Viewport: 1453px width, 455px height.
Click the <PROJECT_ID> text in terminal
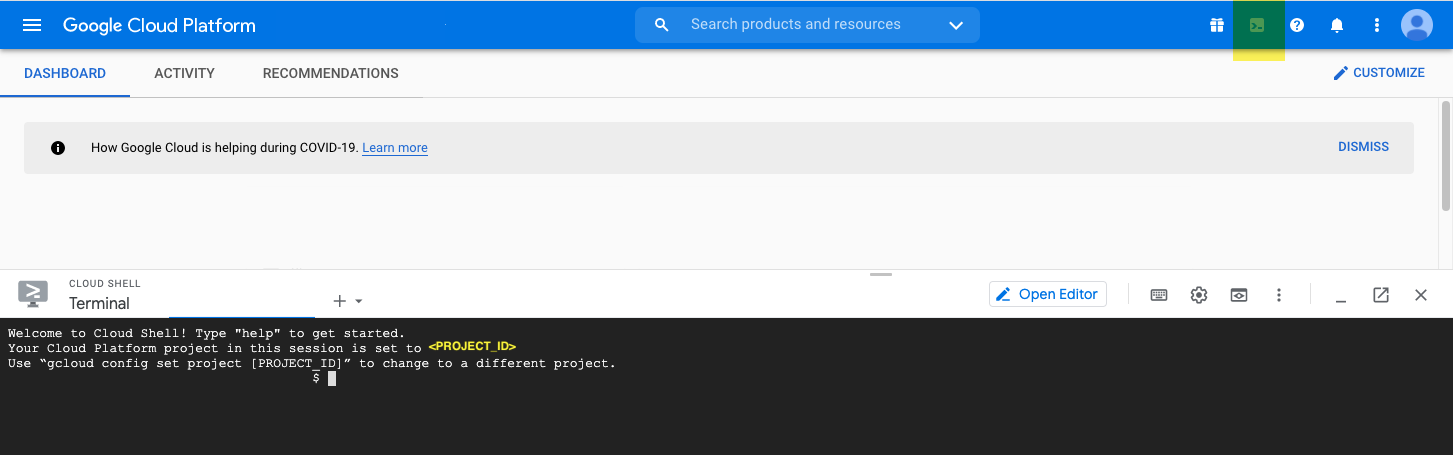472,347
